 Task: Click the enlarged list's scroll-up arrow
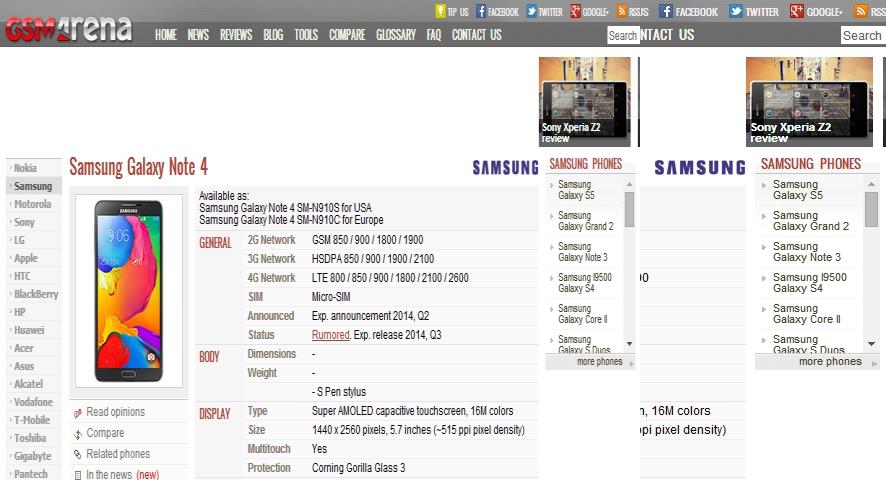[871, 184]
